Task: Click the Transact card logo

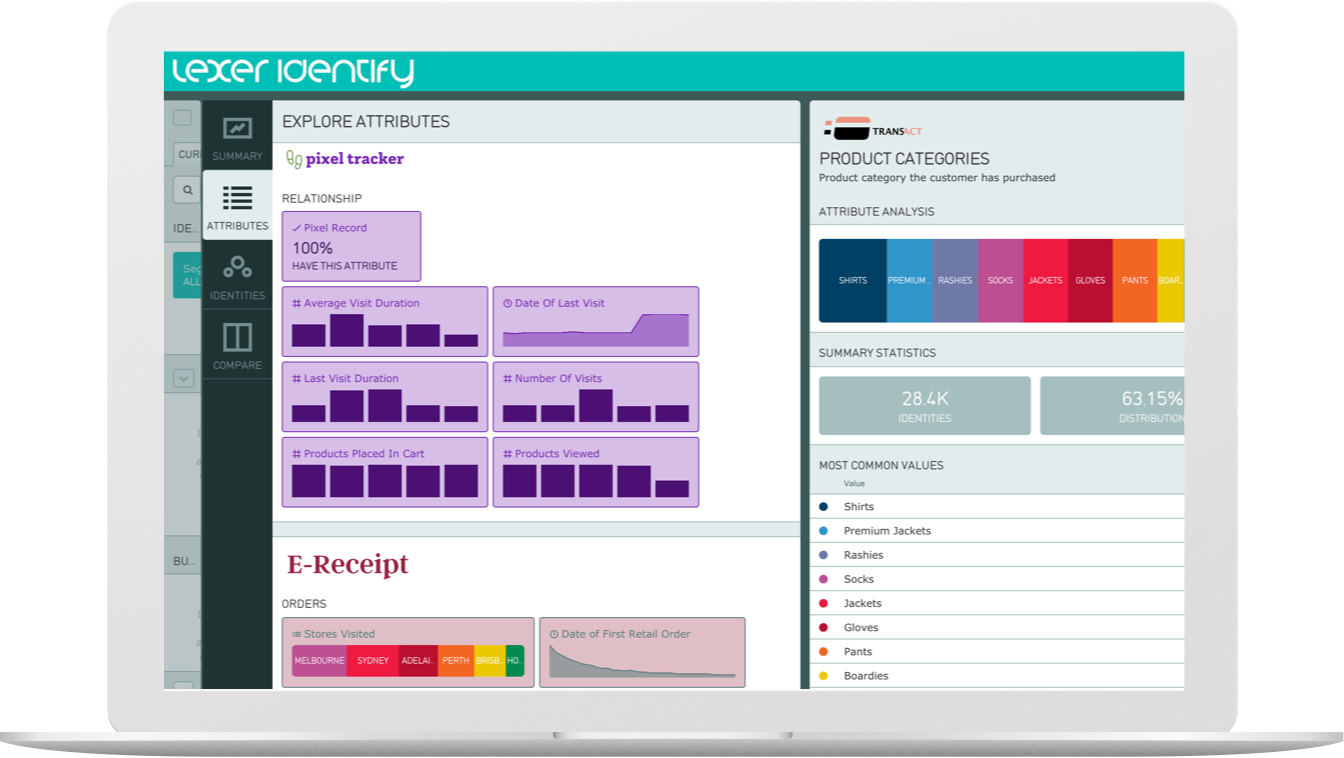Action: point(845,130)
